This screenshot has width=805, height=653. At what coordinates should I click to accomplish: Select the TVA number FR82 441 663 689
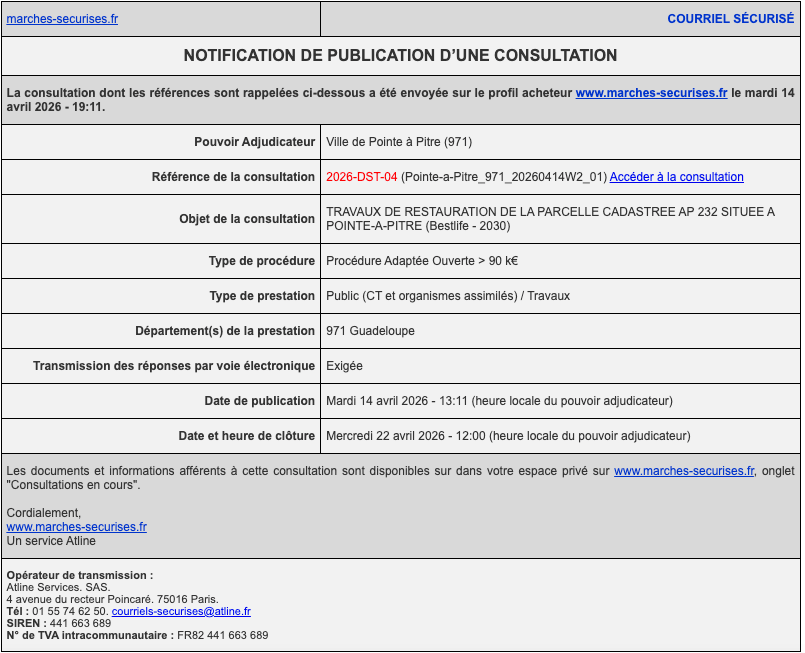(222, 635)
